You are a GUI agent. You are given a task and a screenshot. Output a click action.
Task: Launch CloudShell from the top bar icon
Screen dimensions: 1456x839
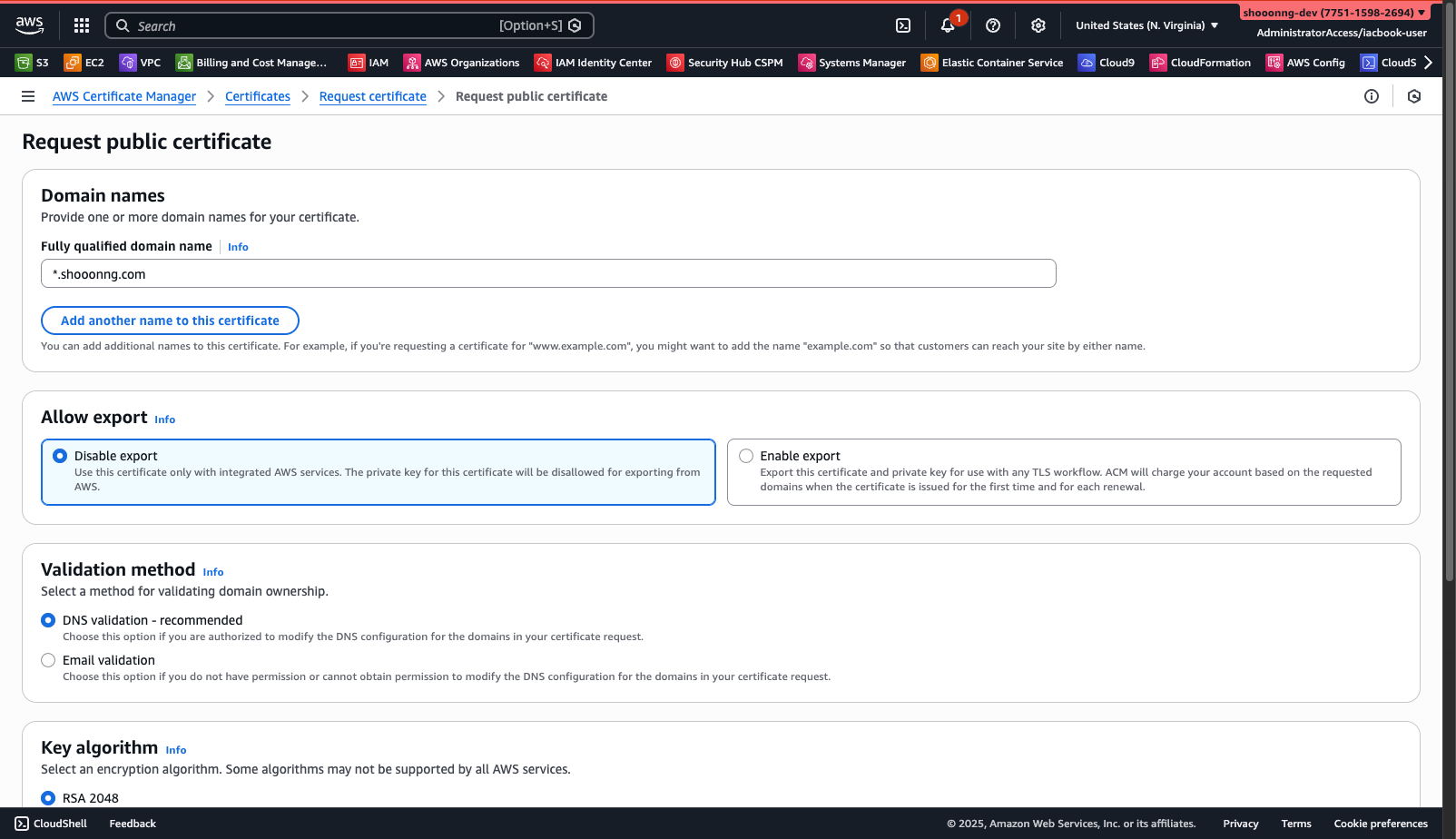click(x=903, y=25)
